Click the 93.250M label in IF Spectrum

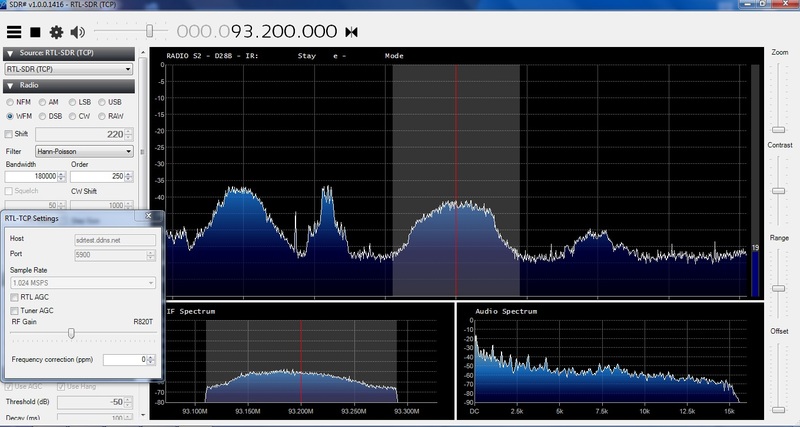tap(354, 411)
